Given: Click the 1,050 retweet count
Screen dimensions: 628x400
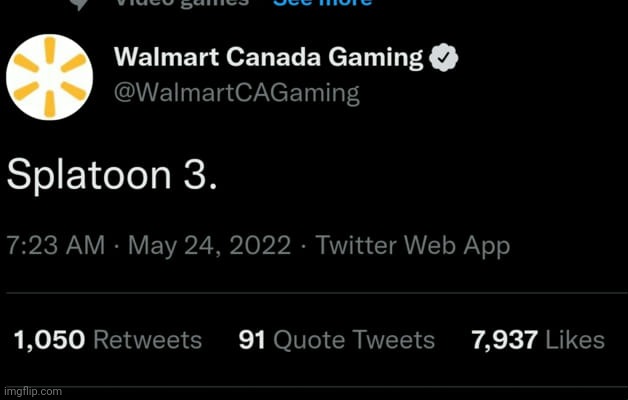Looking at the screenshot, I should 49,340.
